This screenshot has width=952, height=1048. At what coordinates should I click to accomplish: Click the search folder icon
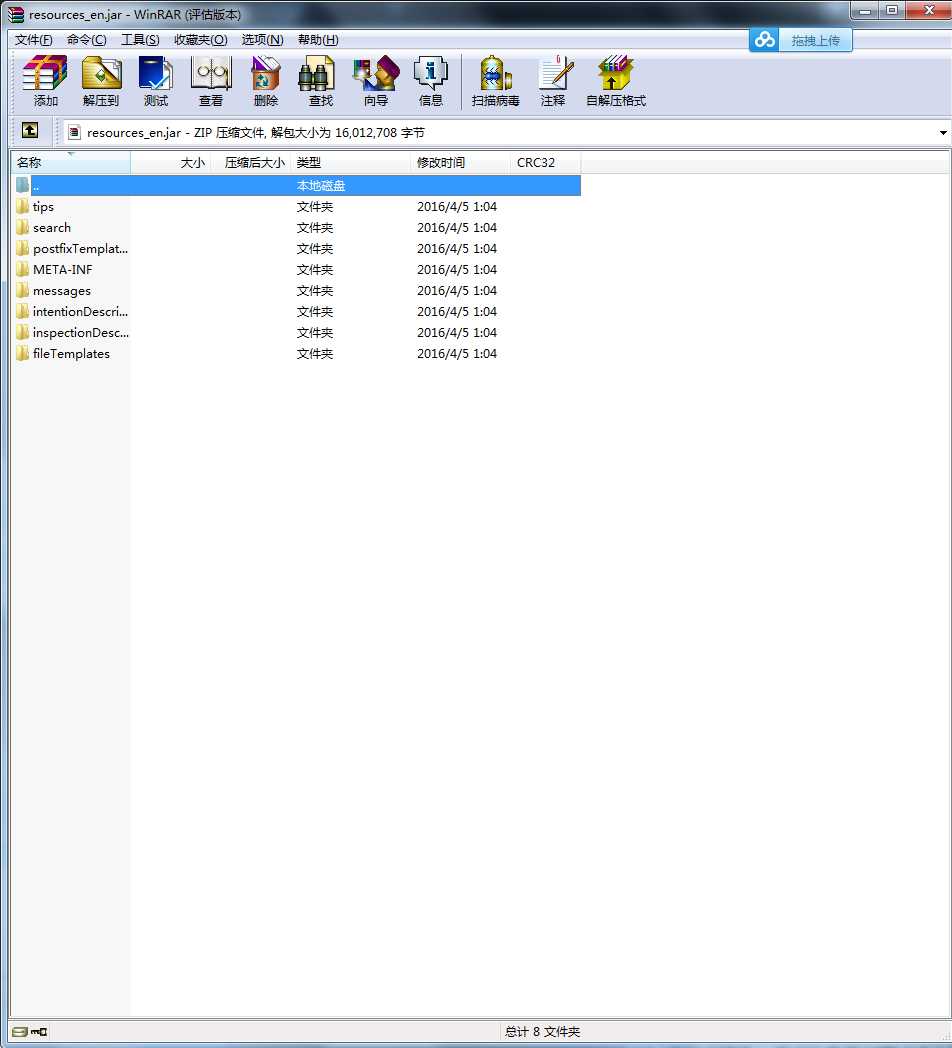click(x=23, y=227)
